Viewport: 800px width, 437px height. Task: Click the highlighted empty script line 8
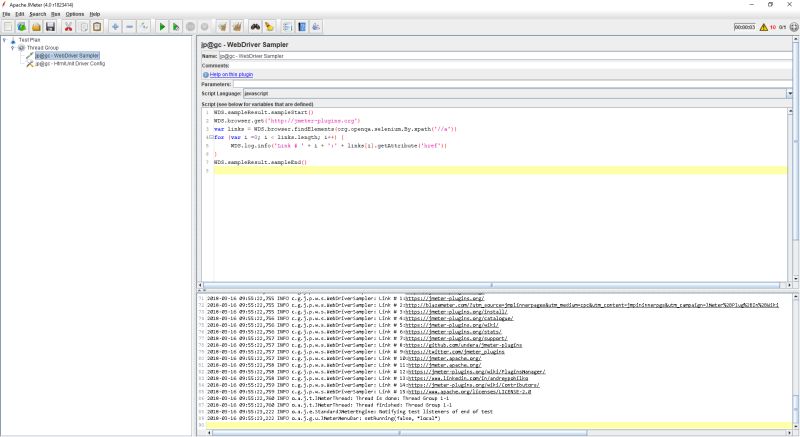500,170
